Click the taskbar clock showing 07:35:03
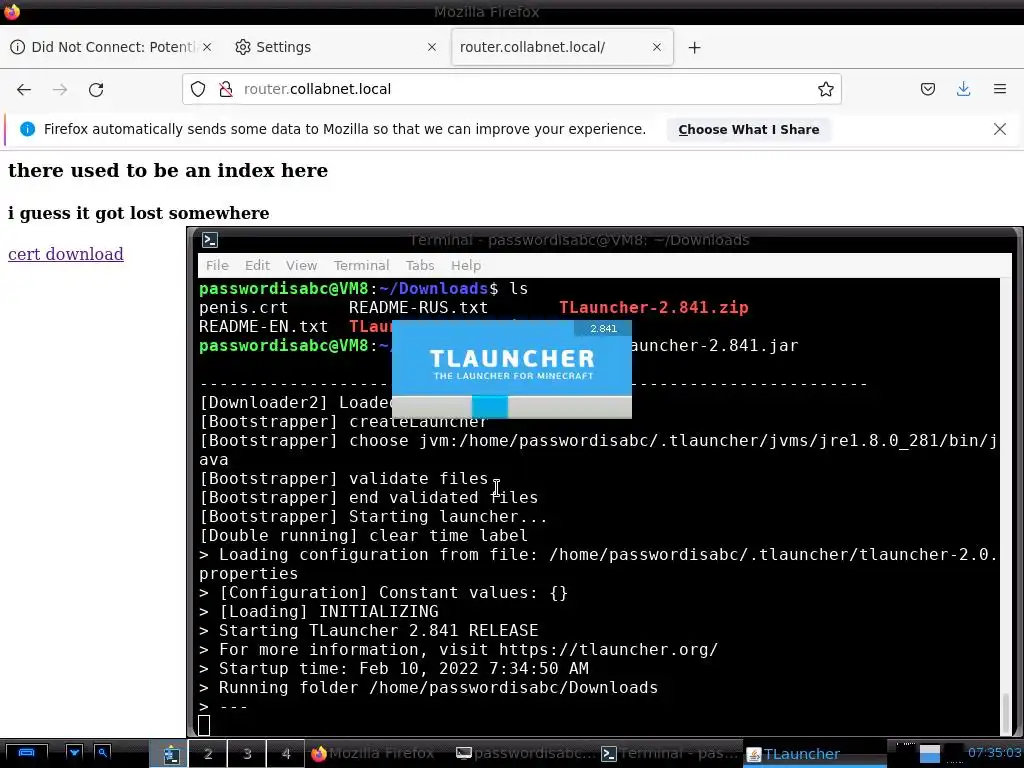This screenshot has height=768, width=1024. pyautogui.click(x=994, y=753)
